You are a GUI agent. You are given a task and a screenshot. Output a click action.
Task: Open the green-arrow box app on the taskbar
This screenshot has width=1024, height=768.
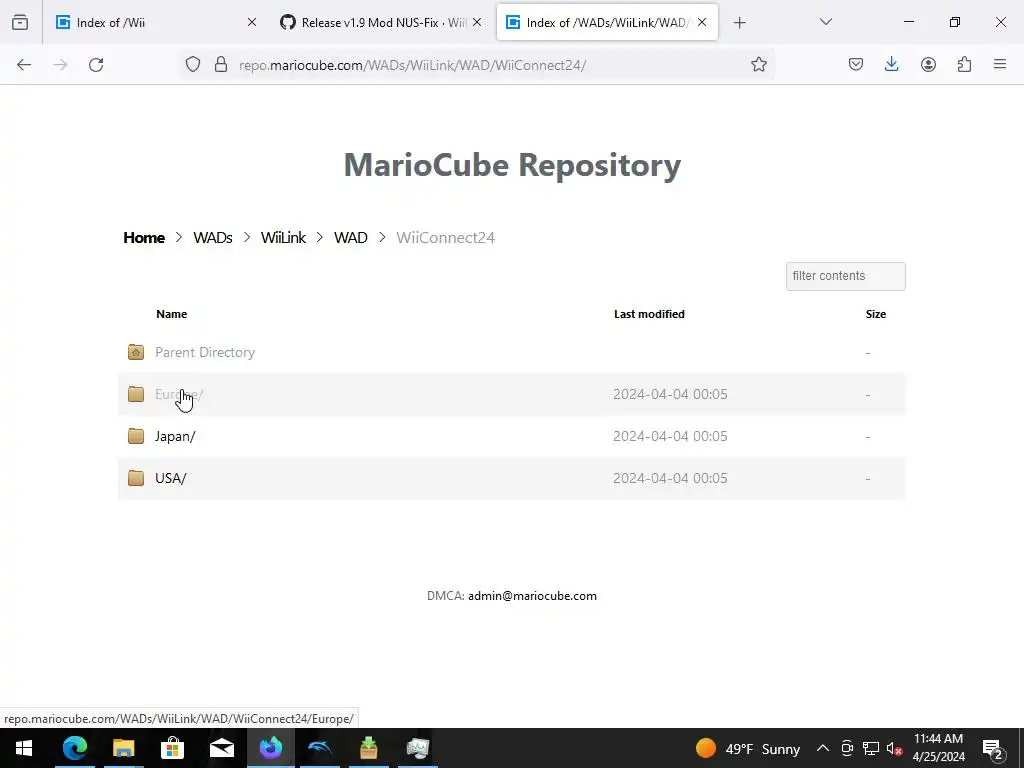[369, 748]
